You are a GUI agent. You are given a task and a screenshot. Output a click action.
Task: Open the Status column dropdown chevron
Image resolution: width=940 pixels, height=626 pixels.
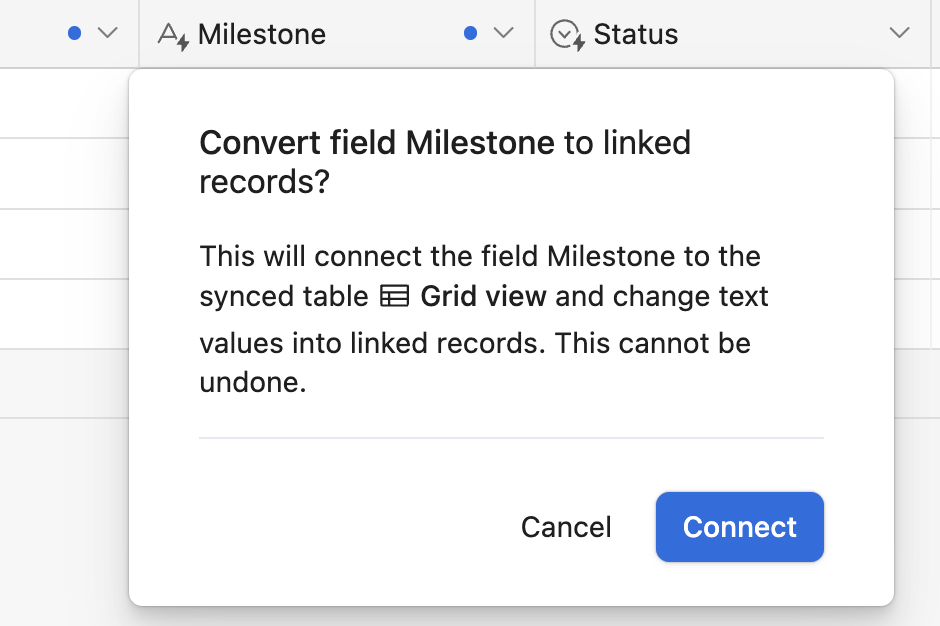[899, 33]
